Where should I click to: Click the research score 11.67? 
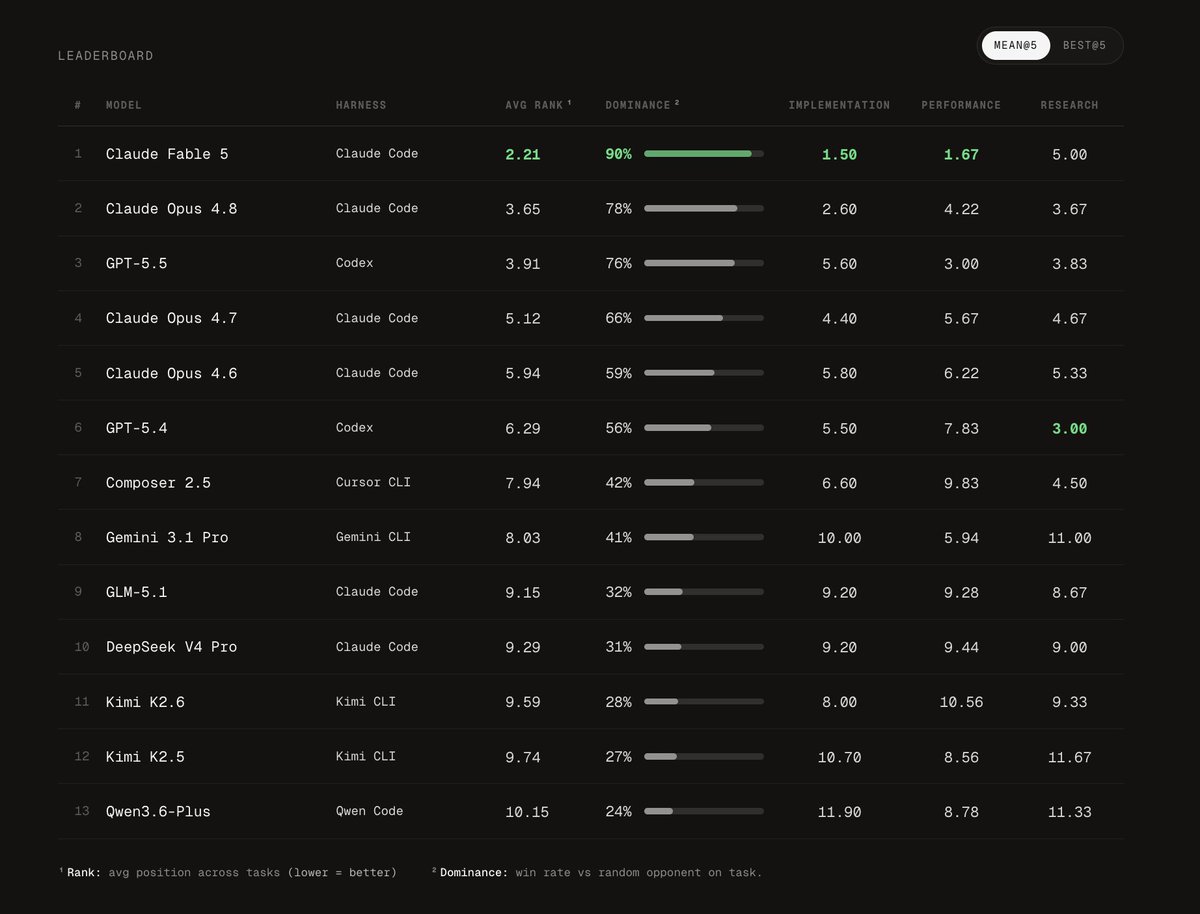tap(1069, 757)
